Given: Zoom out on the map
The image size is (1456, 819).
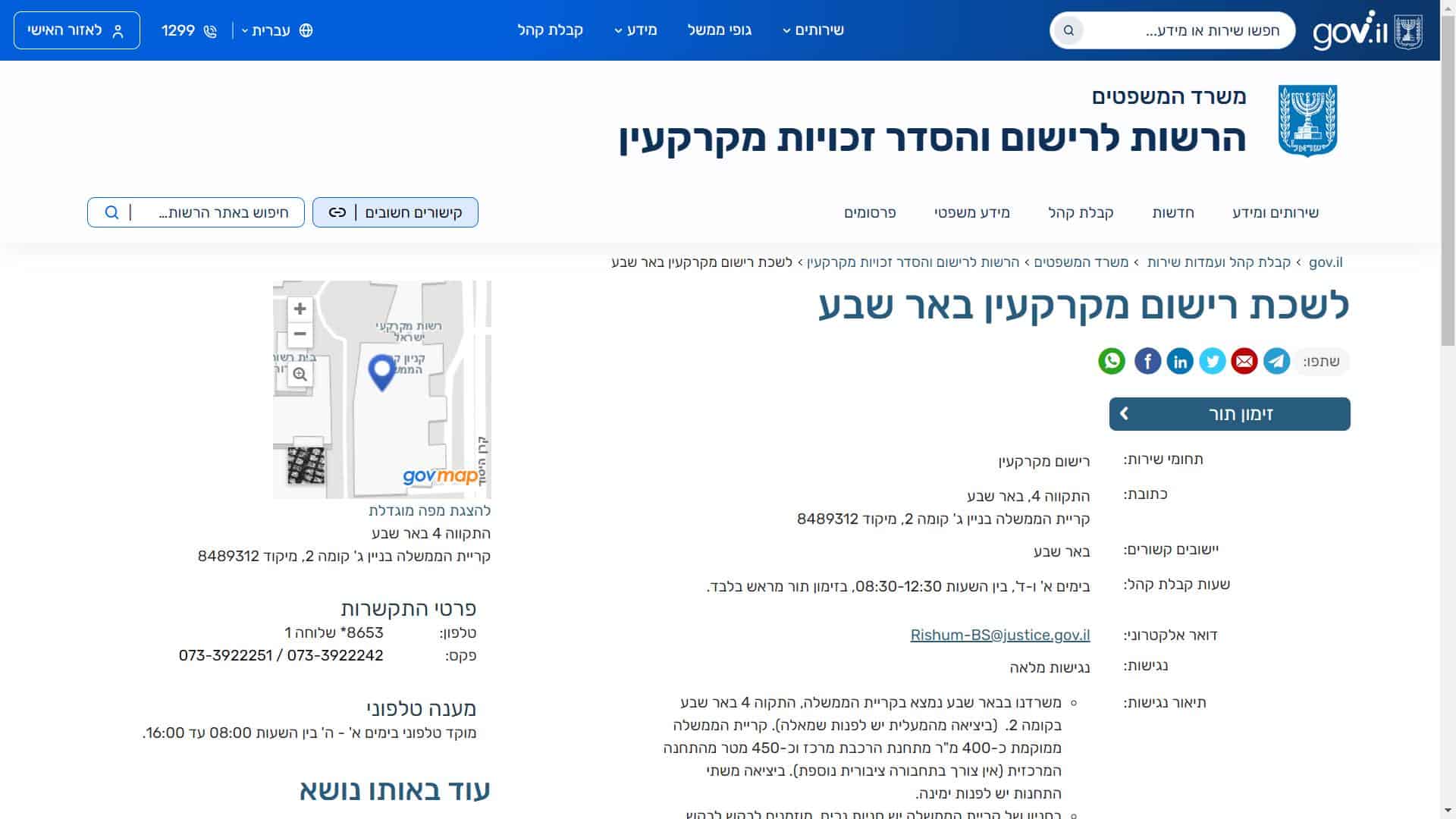Looking at the screenshot, I should tap(300, 334).
